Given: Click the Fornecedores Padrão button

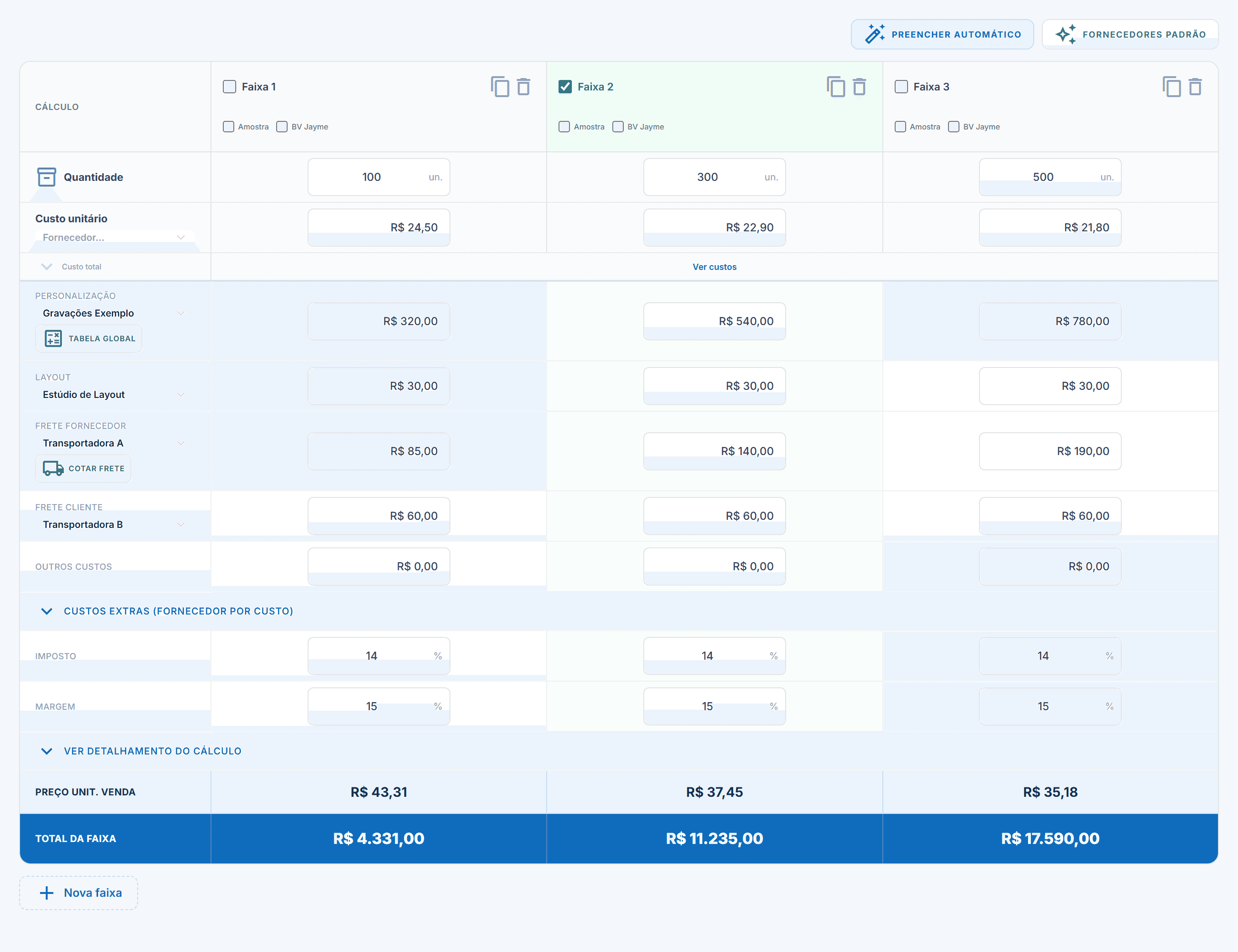Looking at the screenshot, I should (x=1130, y=34).
